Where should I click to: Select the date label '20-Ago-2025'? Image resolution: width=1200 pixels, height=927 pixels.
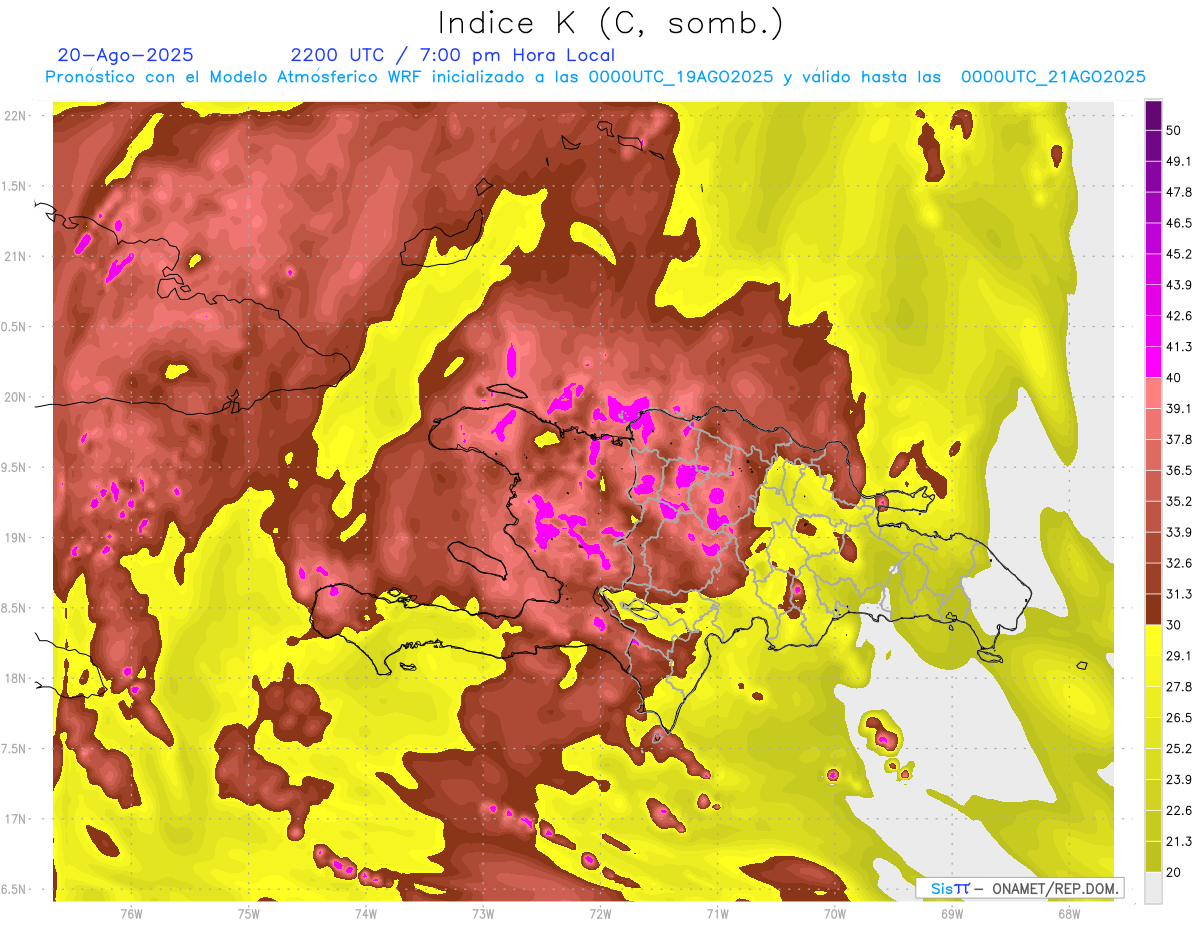click(126, 55)
